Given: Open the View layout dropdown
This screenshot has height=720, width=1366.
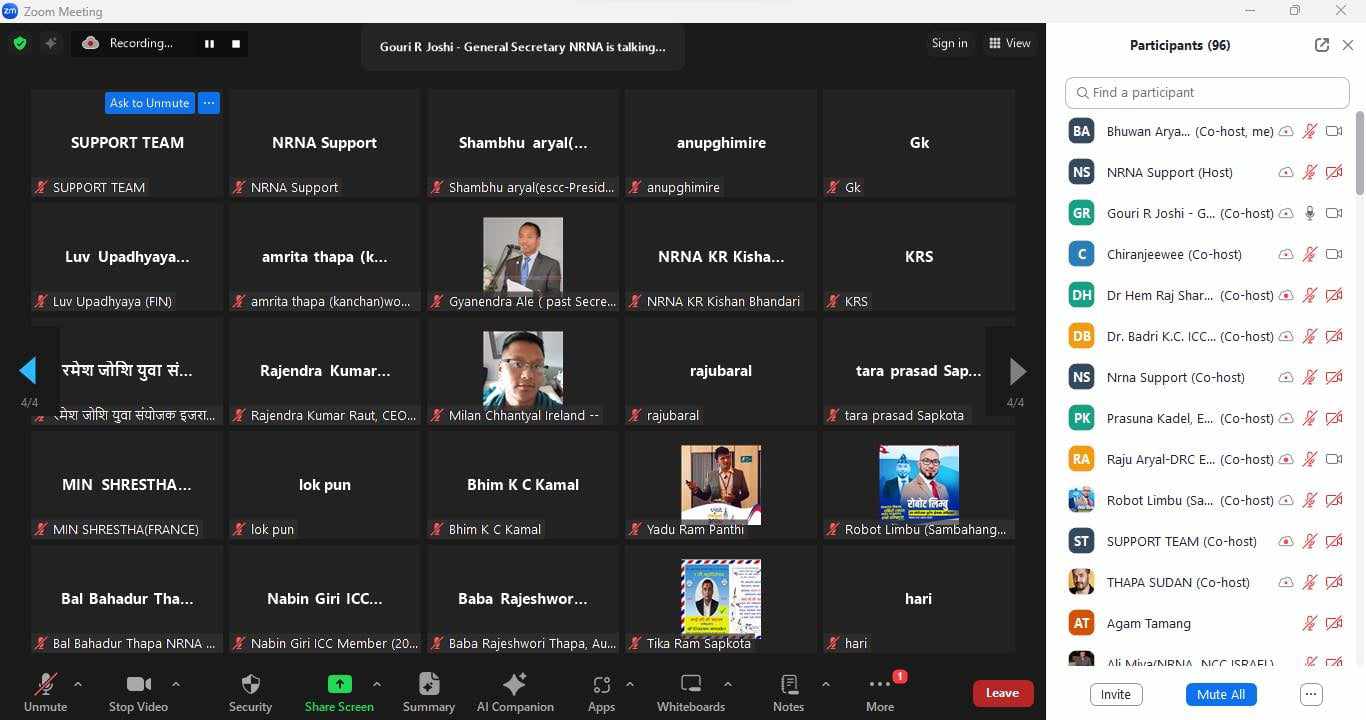Looking at the screenshot, I should click(x=1009, y=43).
